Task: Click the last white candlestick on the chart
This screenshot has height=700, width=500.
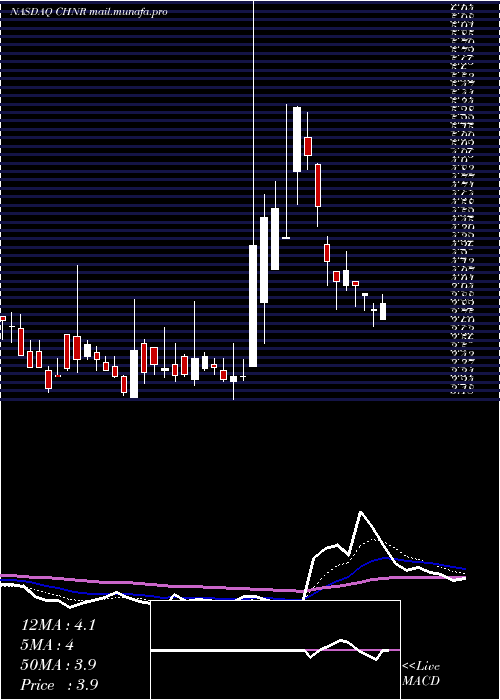Action: [383, 311]
